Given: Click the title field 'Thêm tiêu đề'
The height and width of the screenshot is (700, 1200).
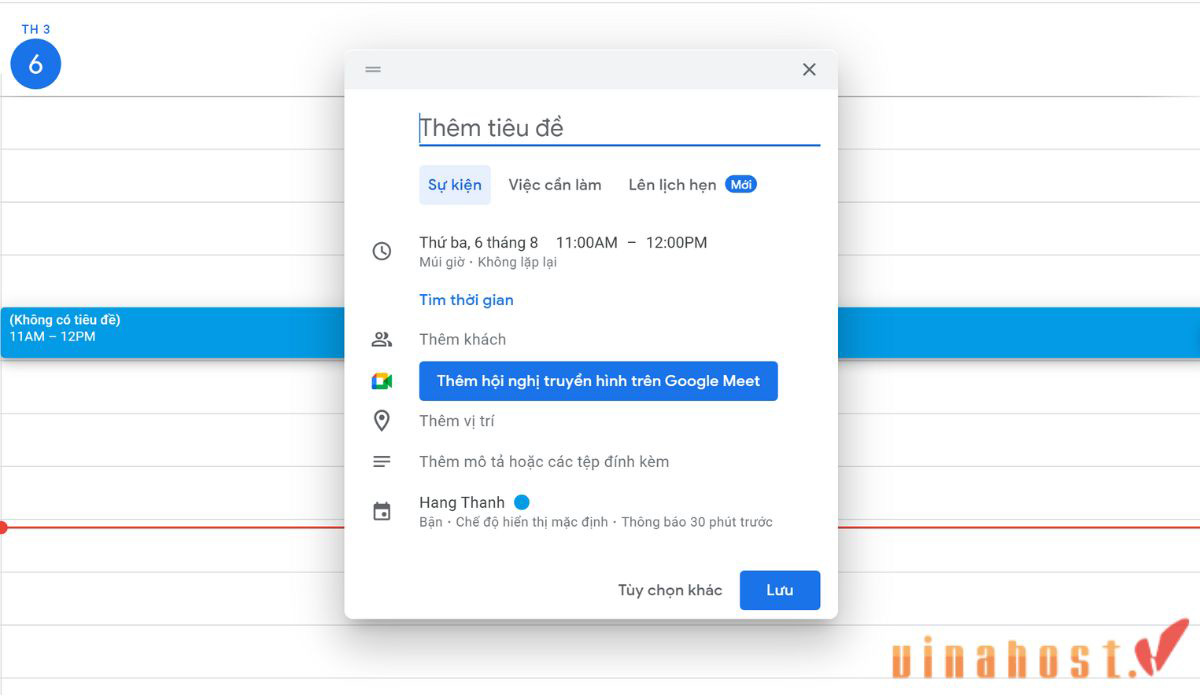Looking at the screenshot, I should (619, 128).
